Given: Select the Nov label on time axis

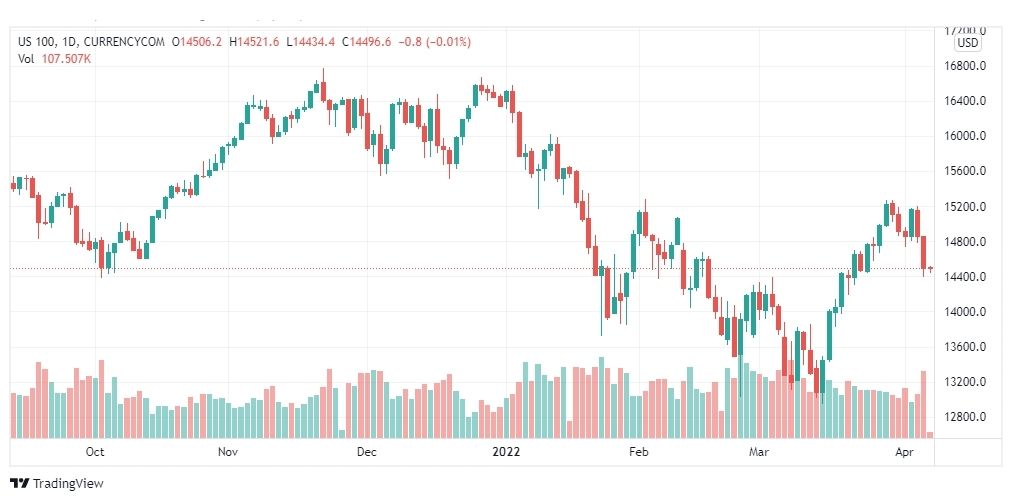Looking at the screenshot, I should click(228, 452).
